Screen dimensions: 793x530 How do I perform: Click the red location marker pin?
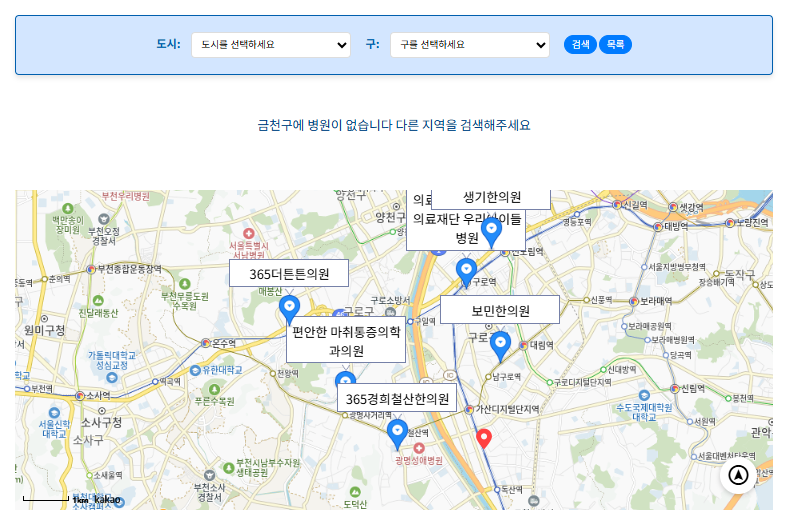tap(484, 438)
